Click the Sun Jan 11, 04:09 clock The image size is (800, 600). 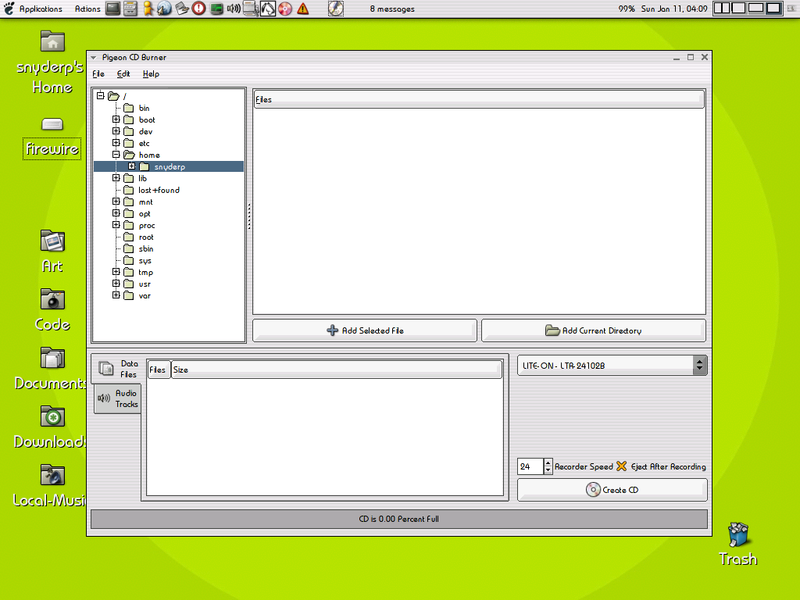tap(674, 9)
